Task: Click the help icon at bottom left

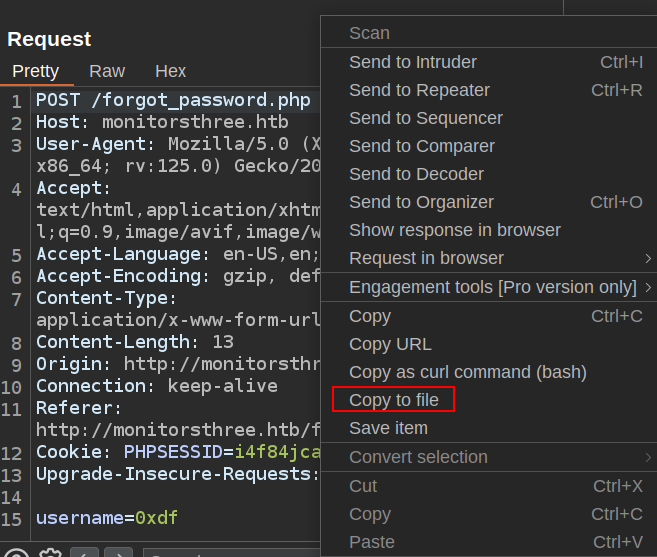Action: [15, 554]
